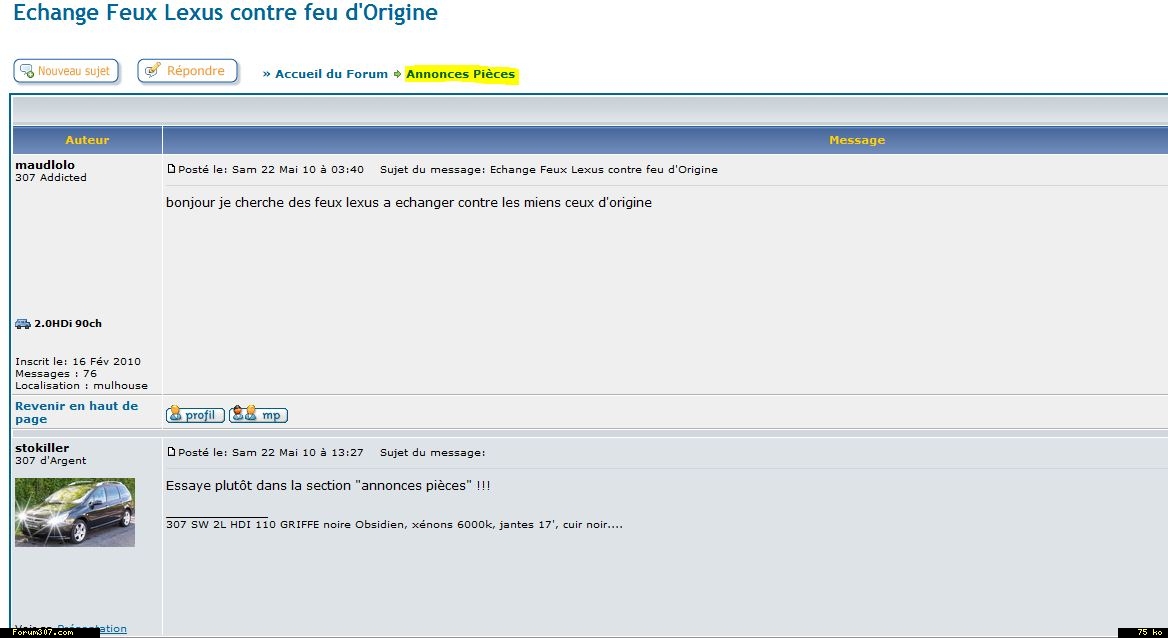Open the topic title Echange Feux Lexus link

click(225, 13)
